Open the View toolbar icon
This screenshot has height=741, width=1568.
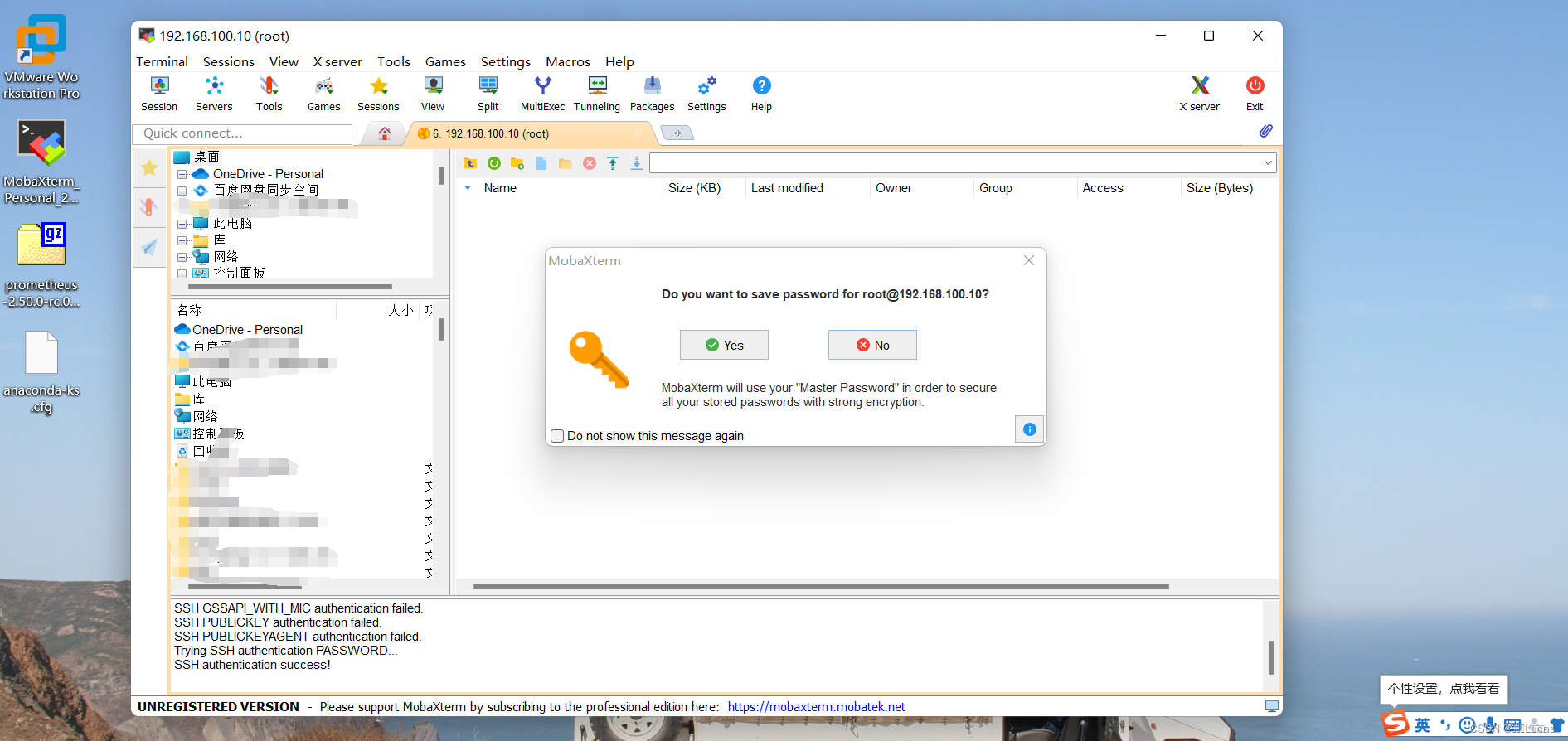433,94
